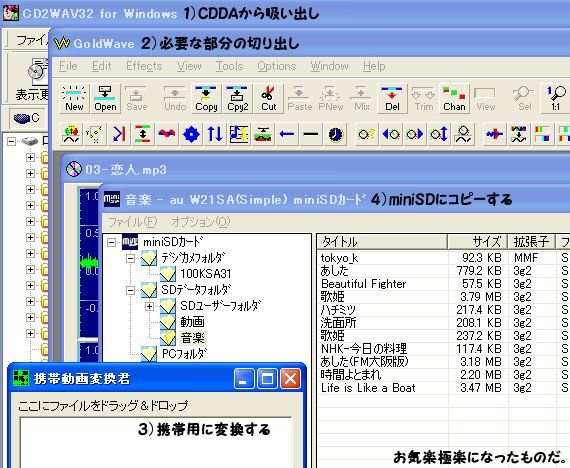Click the blue left arrow effect icon
The image size is (570, 468).
[287, 135]
